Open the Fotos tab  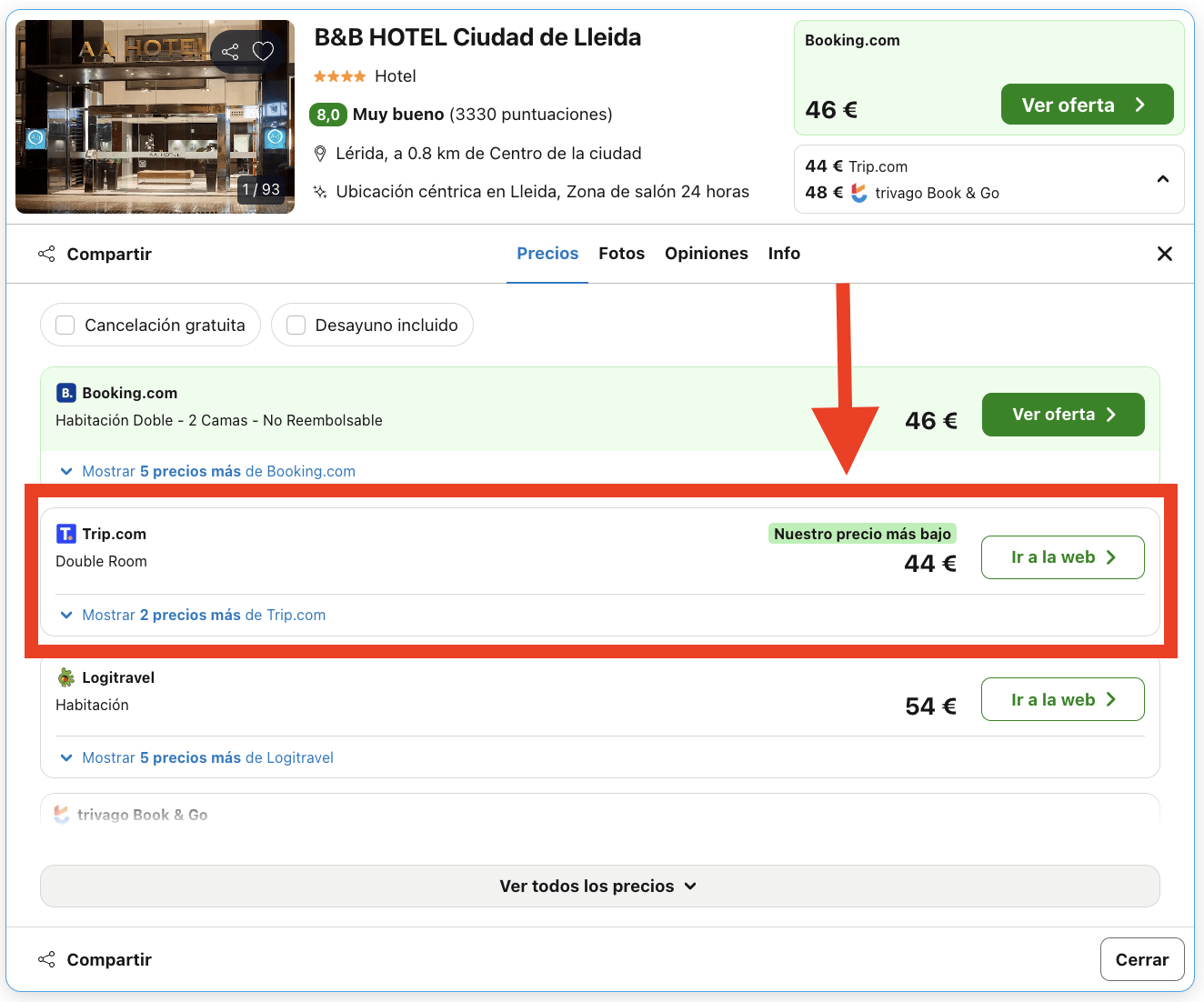(x=622, y=254)
